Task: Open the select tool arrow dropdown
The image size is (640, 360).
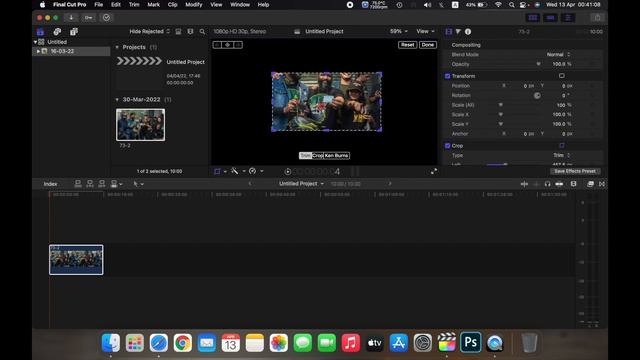Action: 138,184
